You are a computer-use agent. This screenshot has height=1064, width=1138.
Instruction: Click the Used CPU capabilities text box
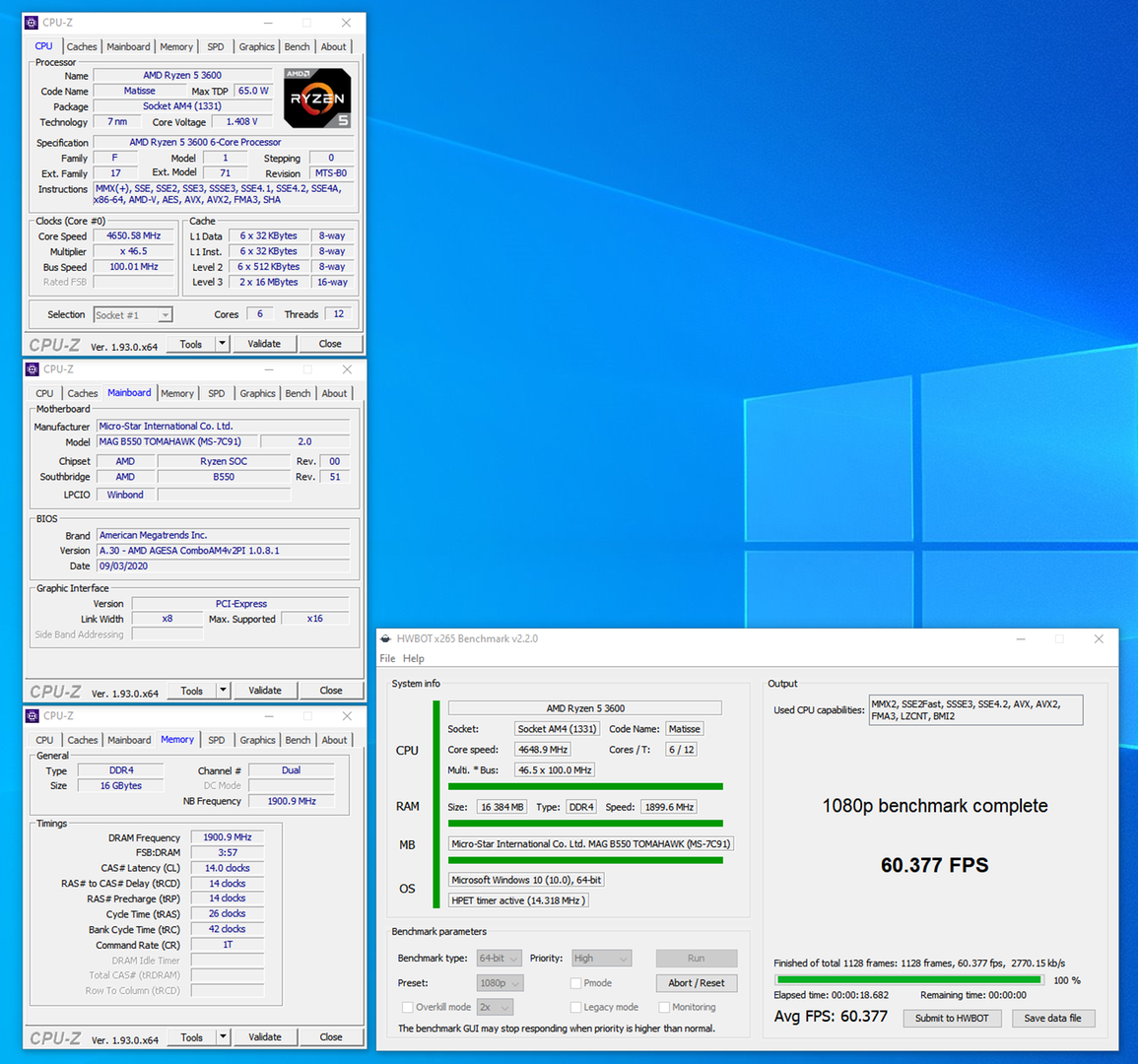pyautogui.click(x=975, y=709)
